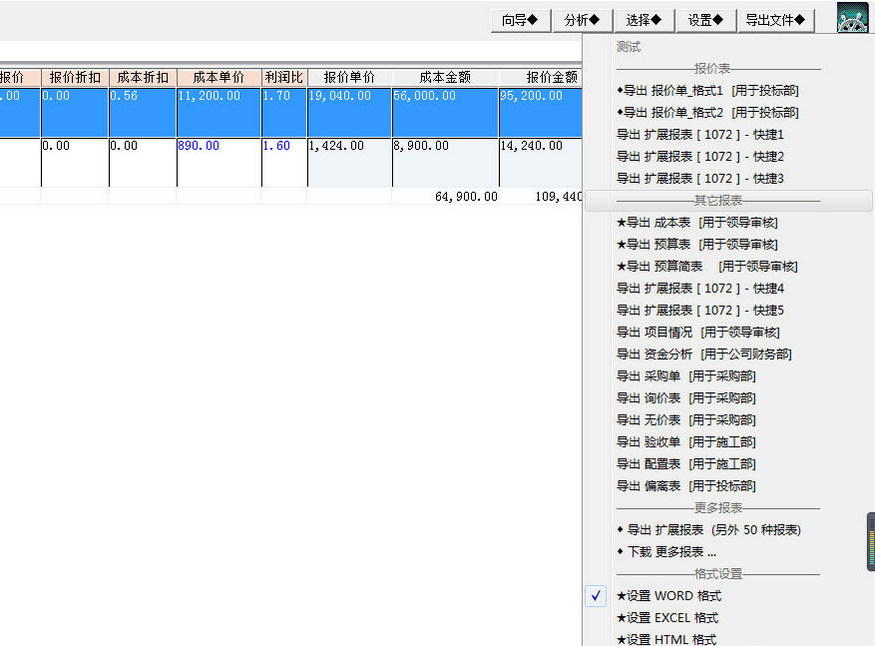
Task: Click the 报价金额 column header
Action: pos(541,78)
